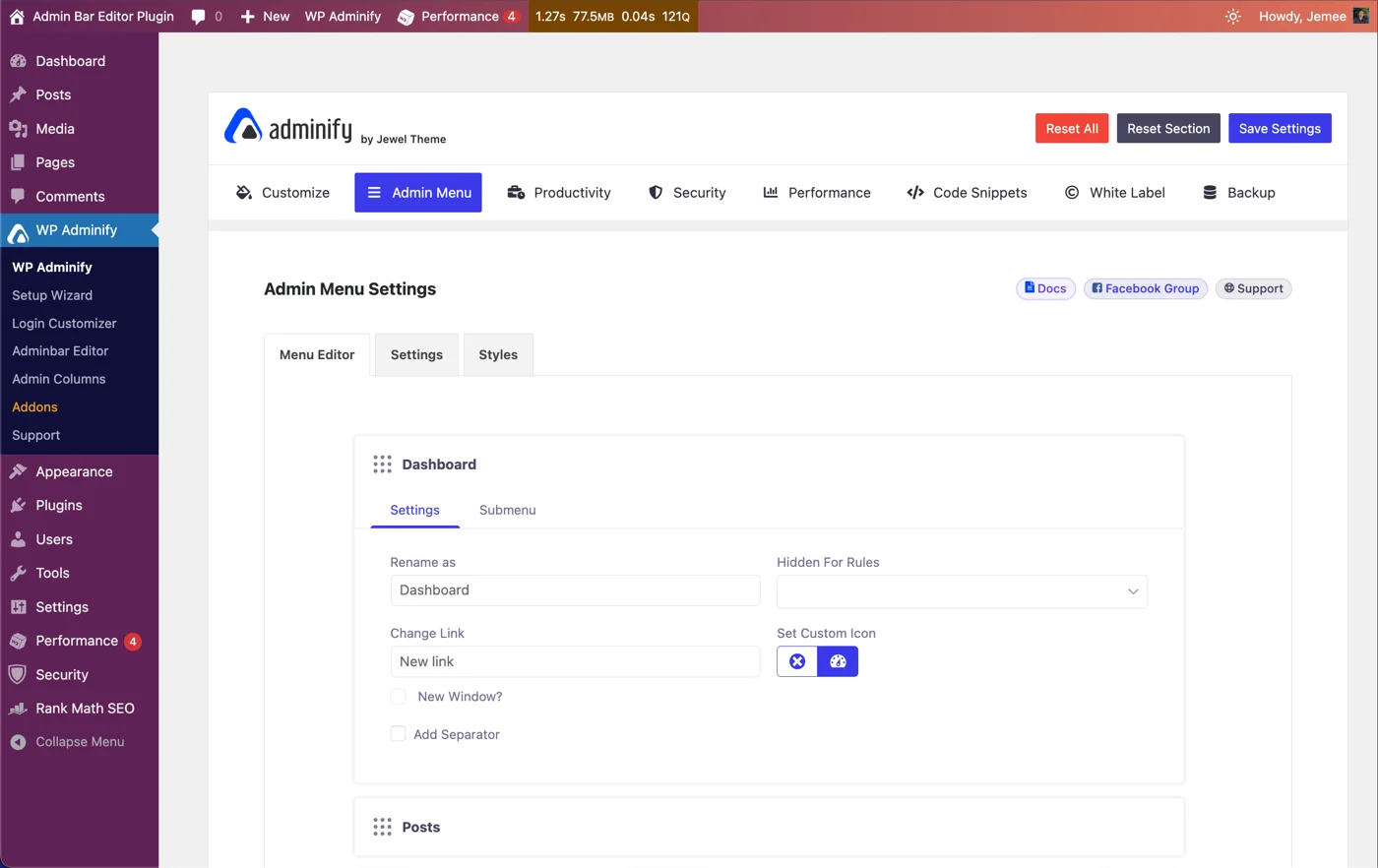Image resolution: width=1378 pixels, height=868 pixels.
Task: Disable the custom icon with the X toggle
Action: (796, 661)
